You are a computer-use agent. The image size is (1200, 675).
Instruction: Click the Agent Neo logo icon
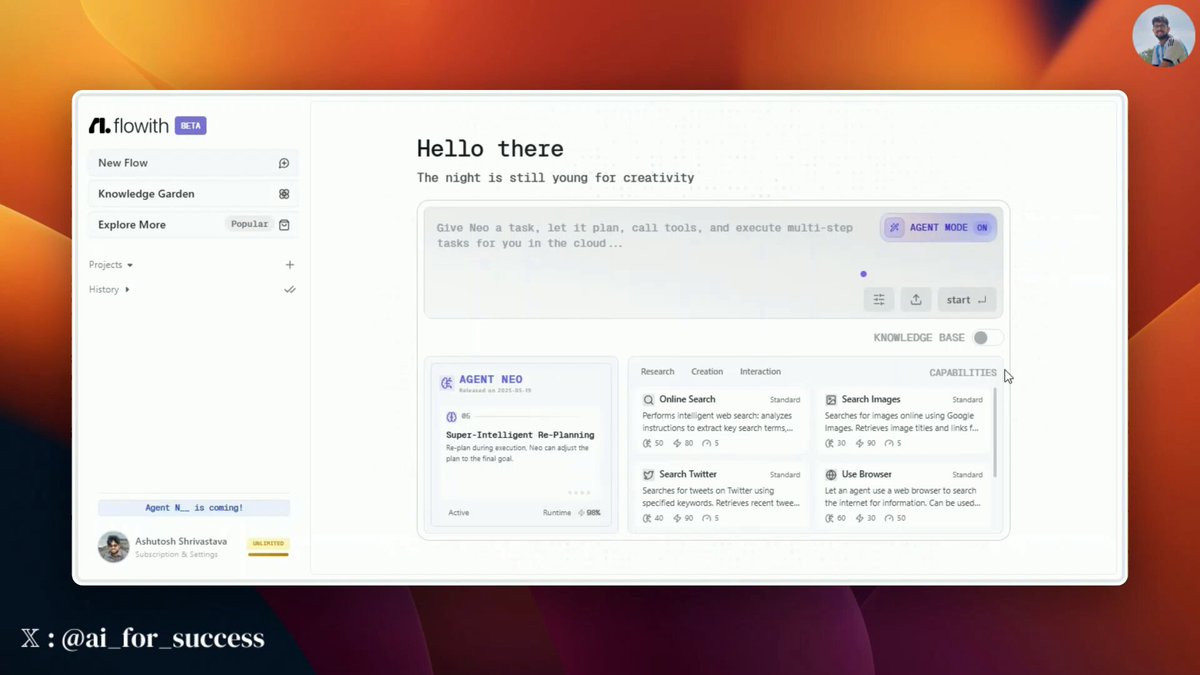coord(447,382)
